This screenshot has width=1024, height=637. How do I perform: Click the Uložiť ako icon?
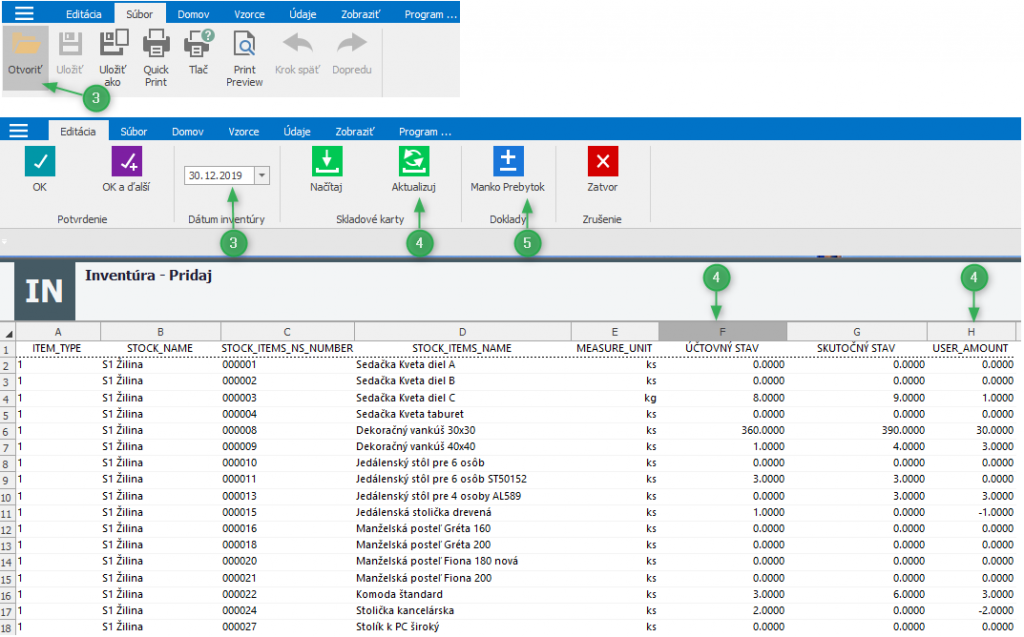(x=114, y=43)
